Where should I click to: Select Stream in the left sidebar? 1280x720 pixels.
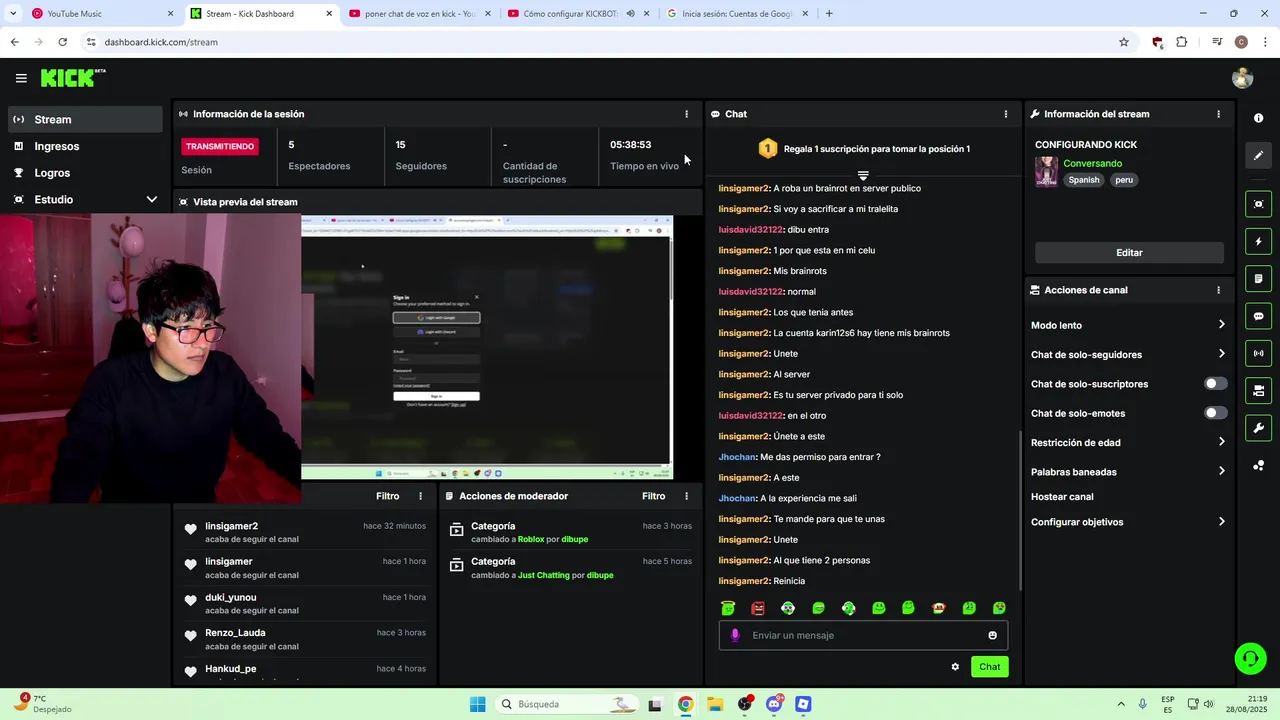(84, 119)
